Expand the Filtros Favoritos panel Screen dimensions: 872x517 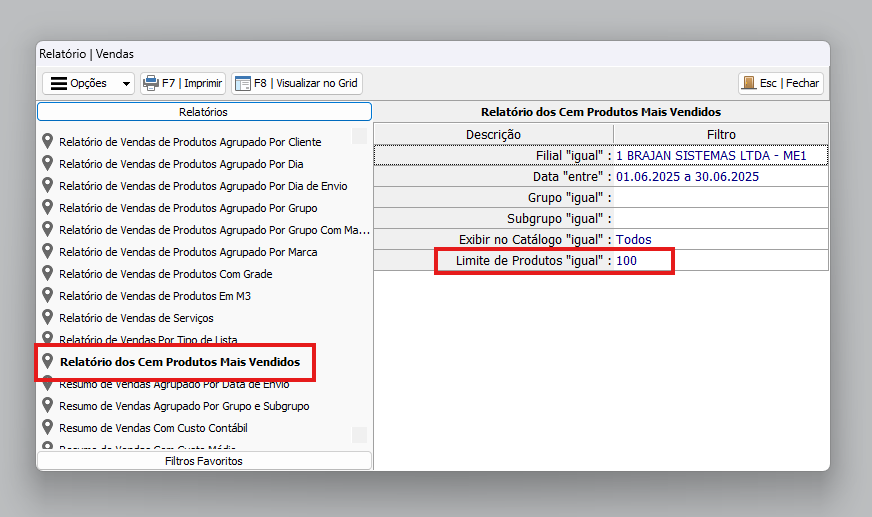pos(204,461)
